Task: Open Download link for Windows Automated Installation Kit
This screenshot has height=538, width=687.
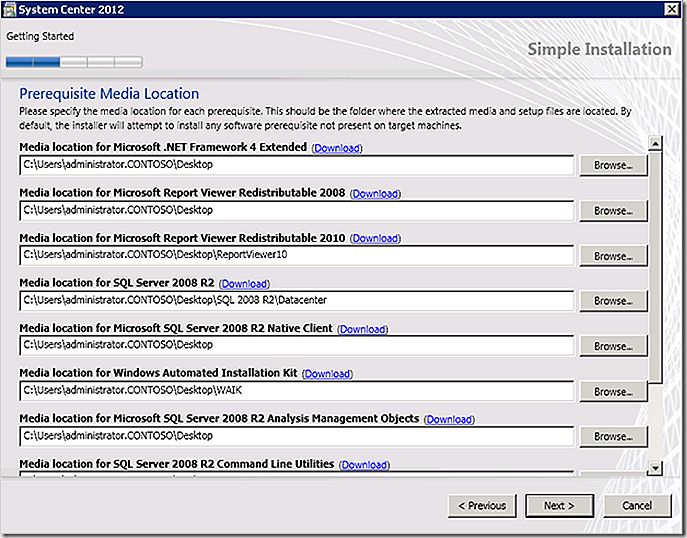Action: pos(327,374)
